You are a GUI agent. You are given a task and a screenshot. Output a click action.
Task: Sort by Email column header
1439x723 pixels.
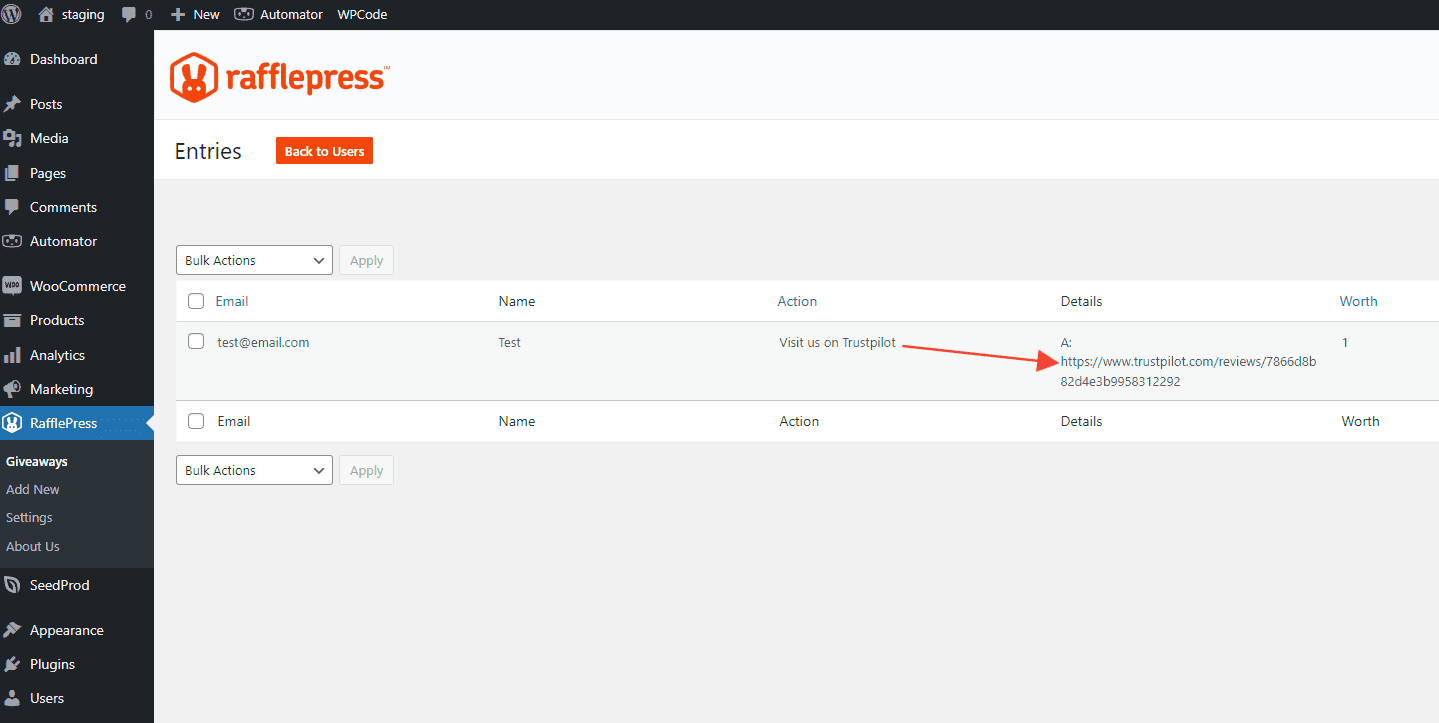pyautogui.click(x=232, y=301)
